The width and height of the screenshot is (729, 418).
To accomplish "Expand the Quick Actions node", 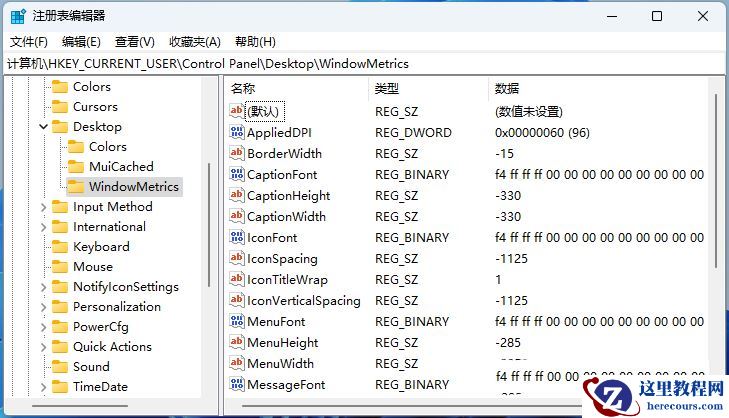I will tap(43, 346).
